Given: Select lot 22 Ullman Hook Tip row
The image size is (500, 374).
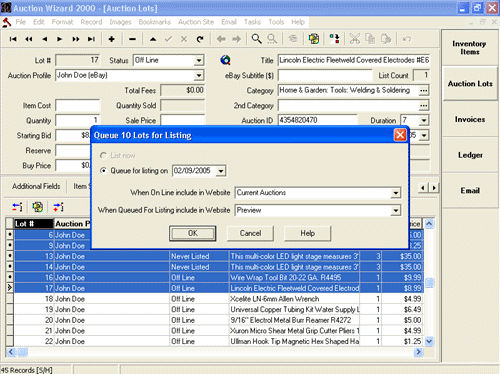Looking at the screenshot, I should point(218,341).
